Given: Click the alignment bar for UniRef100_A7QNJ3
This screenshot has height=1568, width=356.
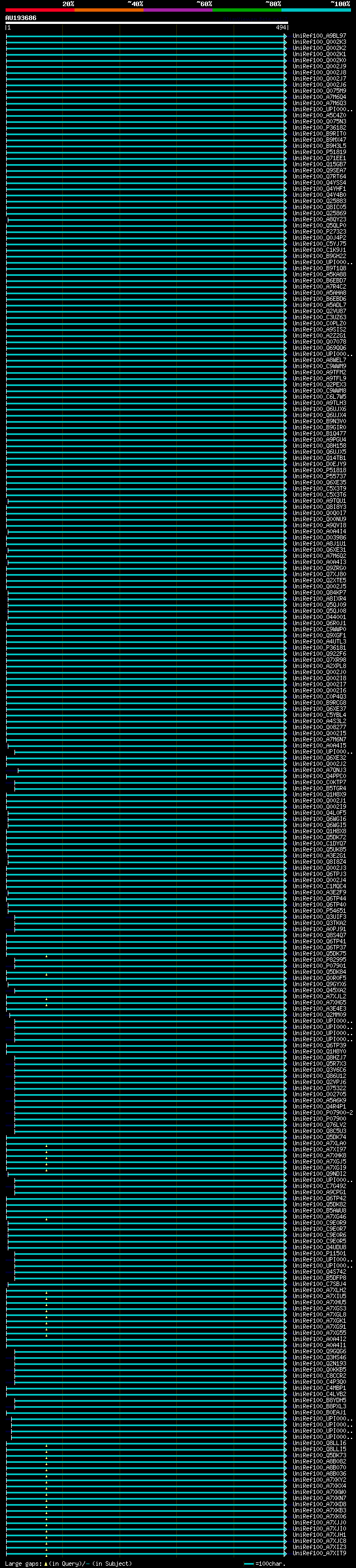Looking at the screenshot, I should [x=152, y=770].
